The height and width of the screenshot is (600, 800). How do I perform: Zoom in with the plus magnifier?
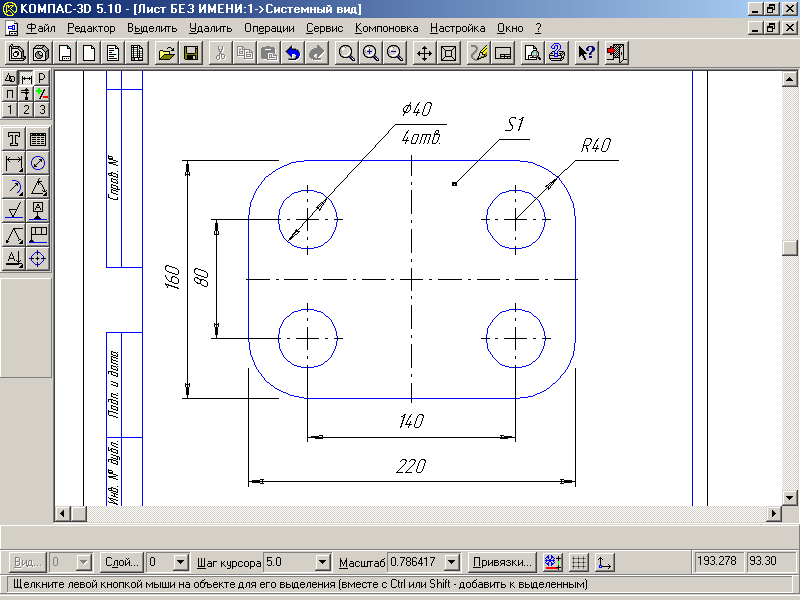[370, 53]
